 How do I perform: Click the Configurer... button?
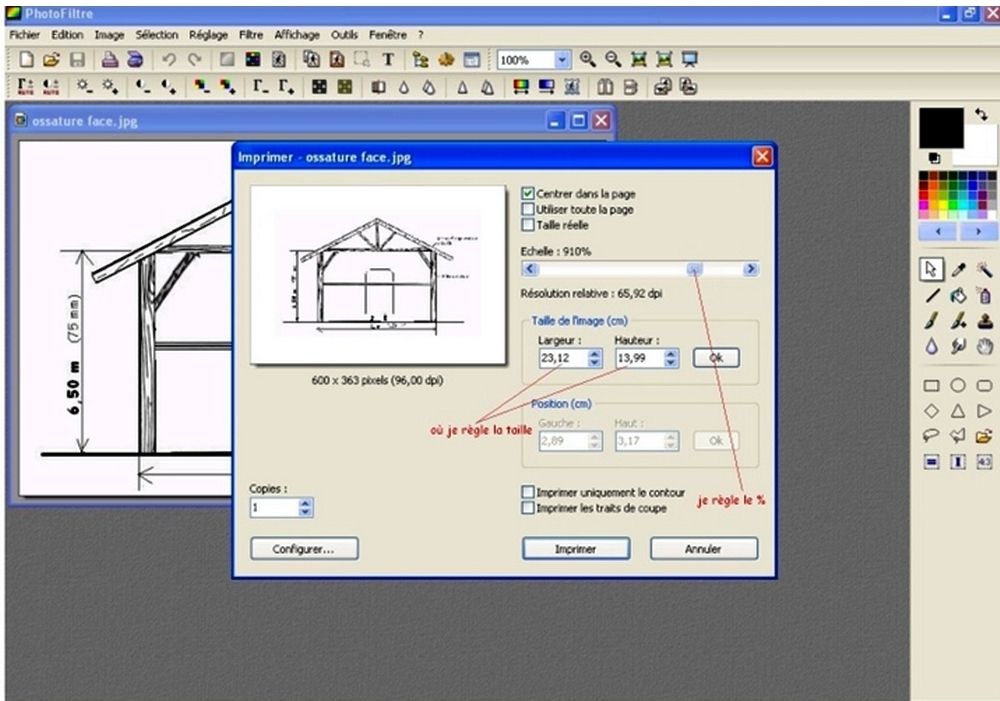(304, 549)
